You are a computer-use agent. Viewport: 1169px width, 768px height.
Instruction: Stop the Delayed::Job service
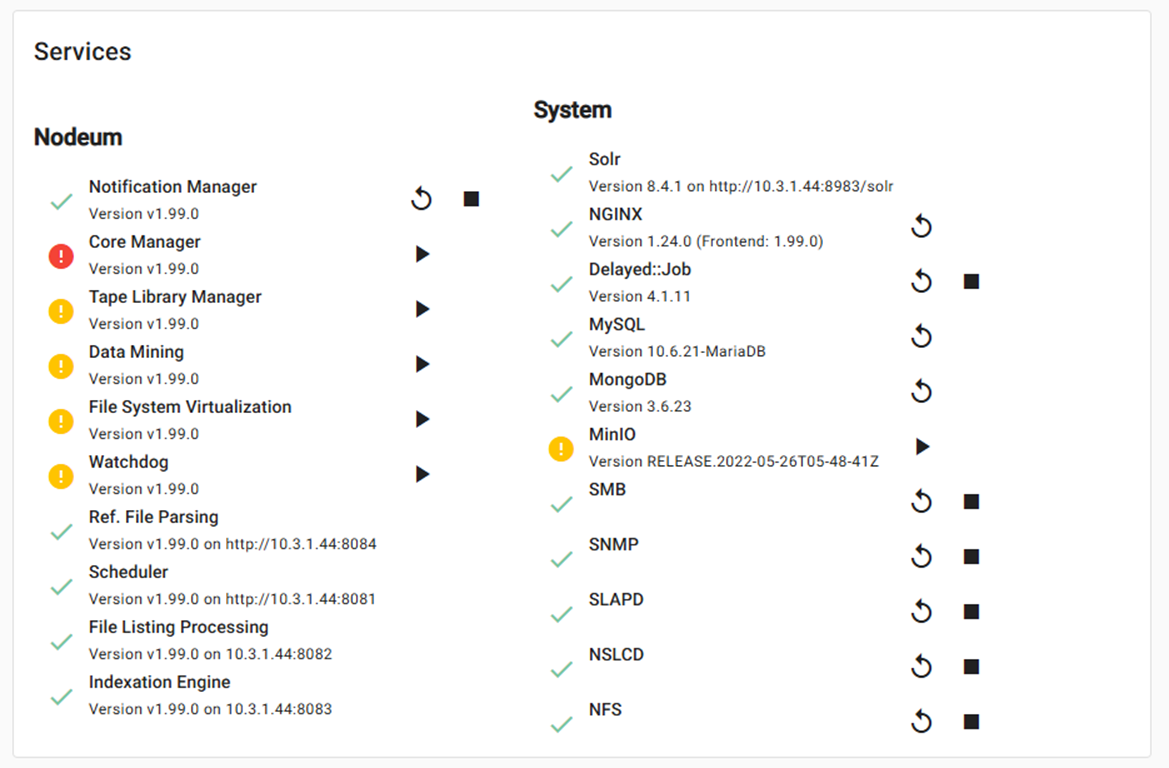[970, 282]
